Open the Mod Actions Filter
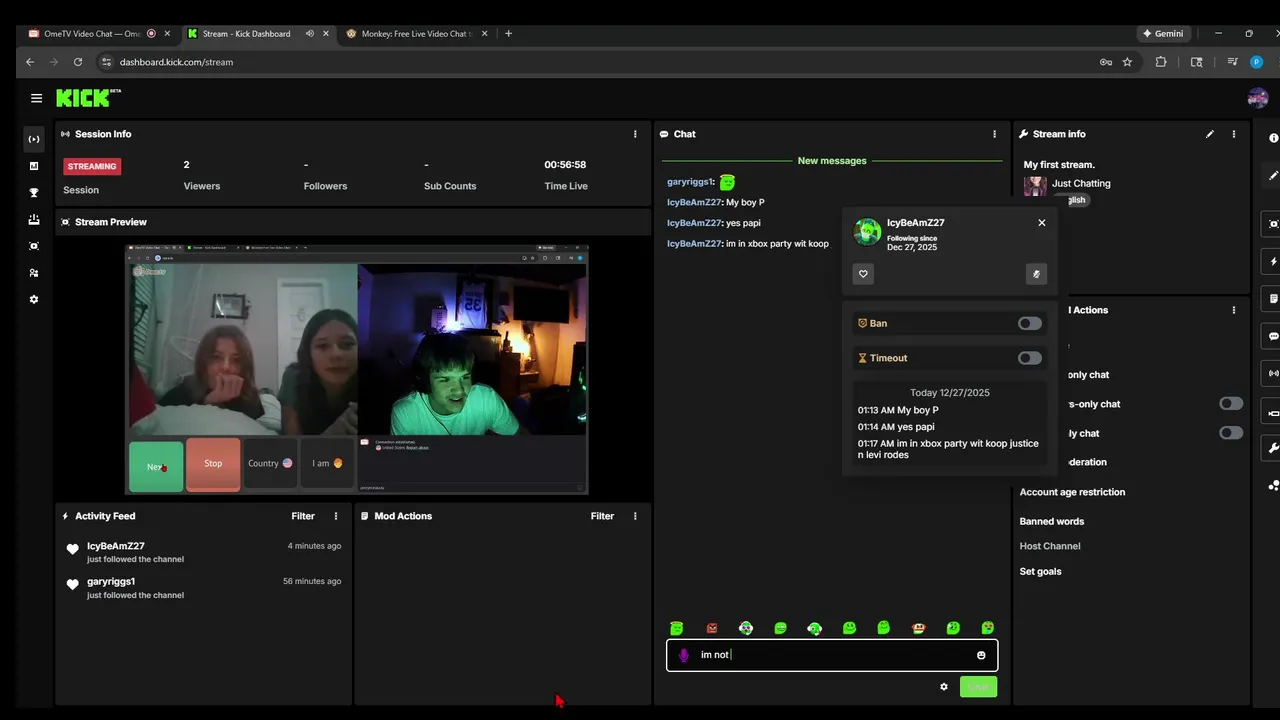This screenshot has height=720, width=1280. pos(602,516)
